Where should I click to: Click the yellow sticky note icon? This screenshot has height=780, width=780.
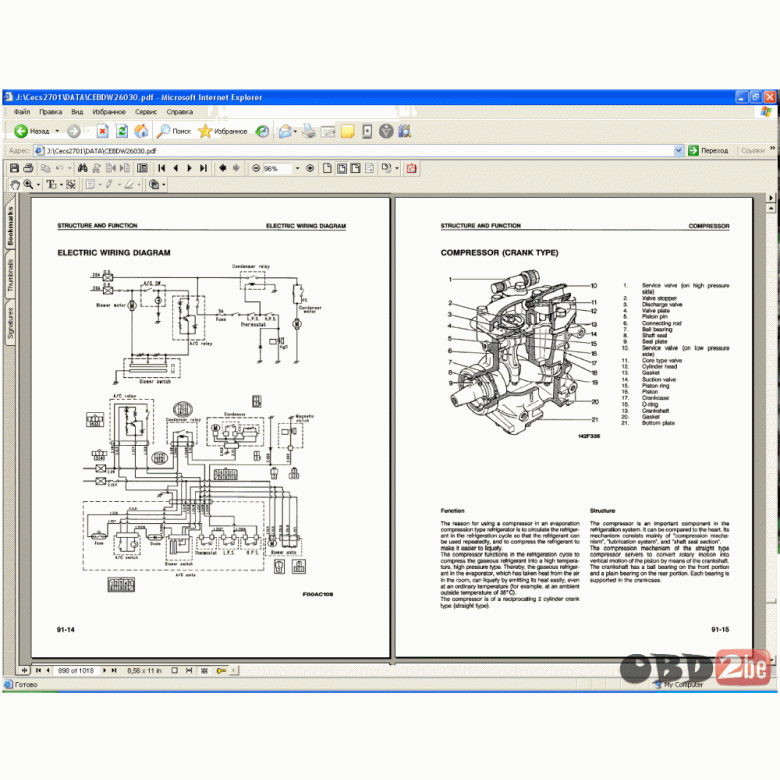pyautogui.click(x=347, y=131)
